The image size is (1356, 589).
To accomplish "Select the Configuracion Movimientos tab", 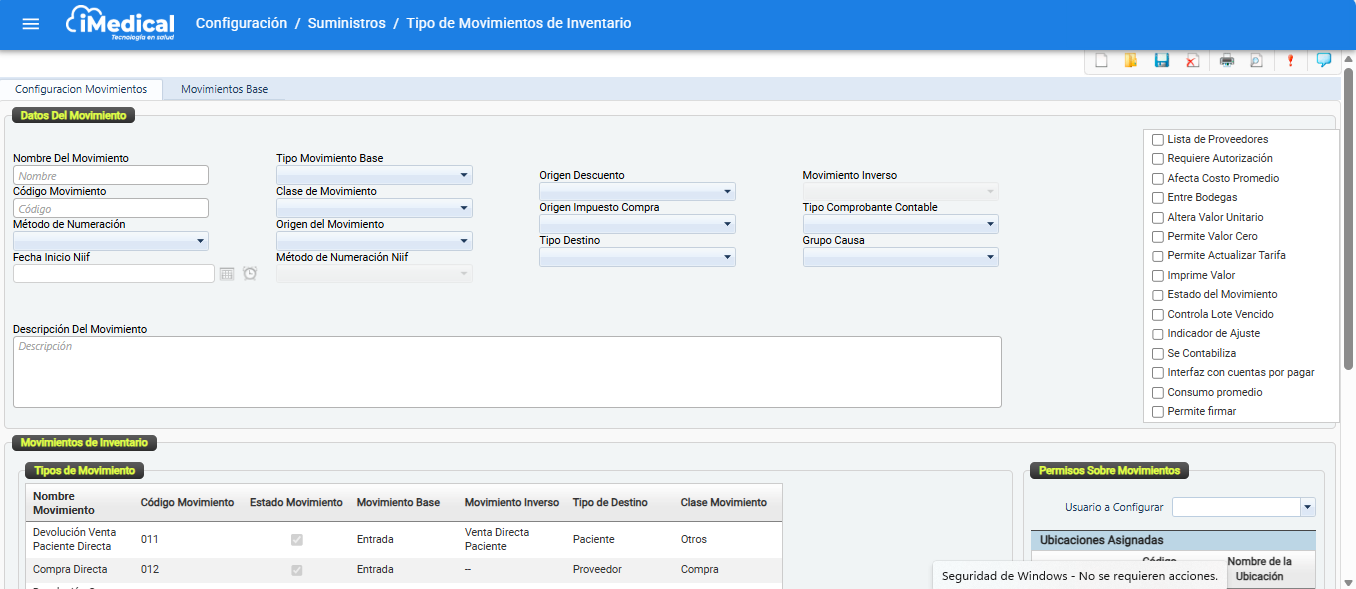I will (81, 90).
